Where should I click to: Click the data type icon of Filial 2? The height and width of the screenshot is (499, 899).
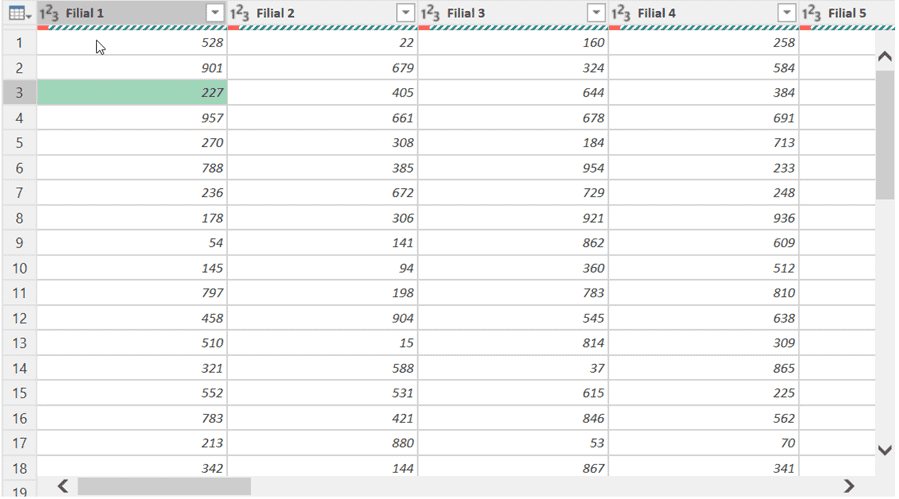(240, 13)
